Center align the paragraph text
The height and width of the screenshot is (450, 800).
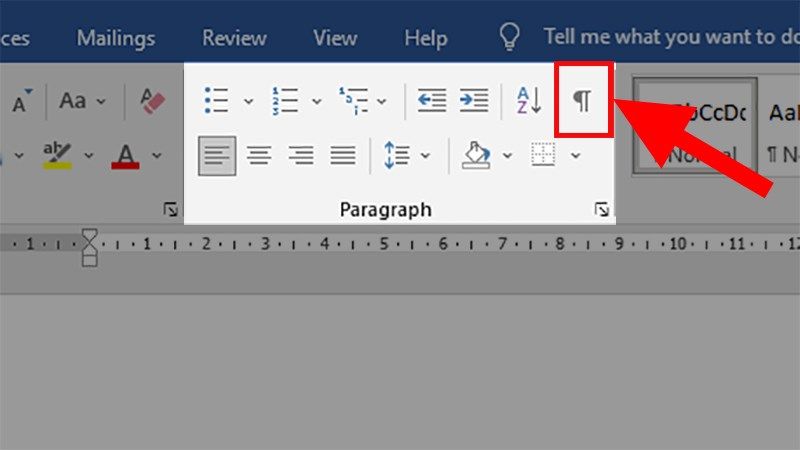tap(259, 155)
